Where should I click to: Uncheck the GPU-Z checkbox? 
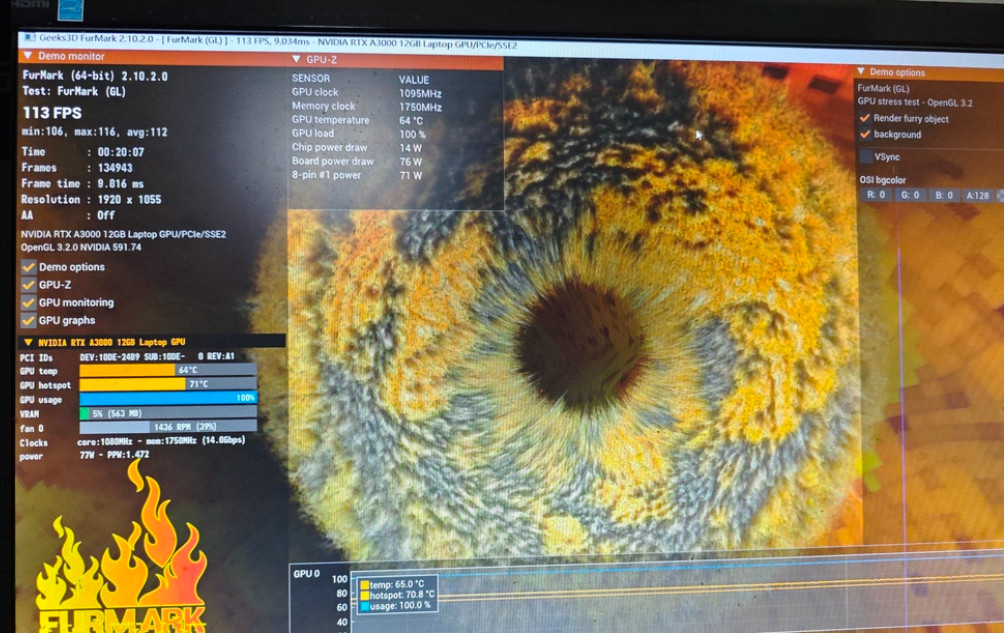click(x=28, y=285)
